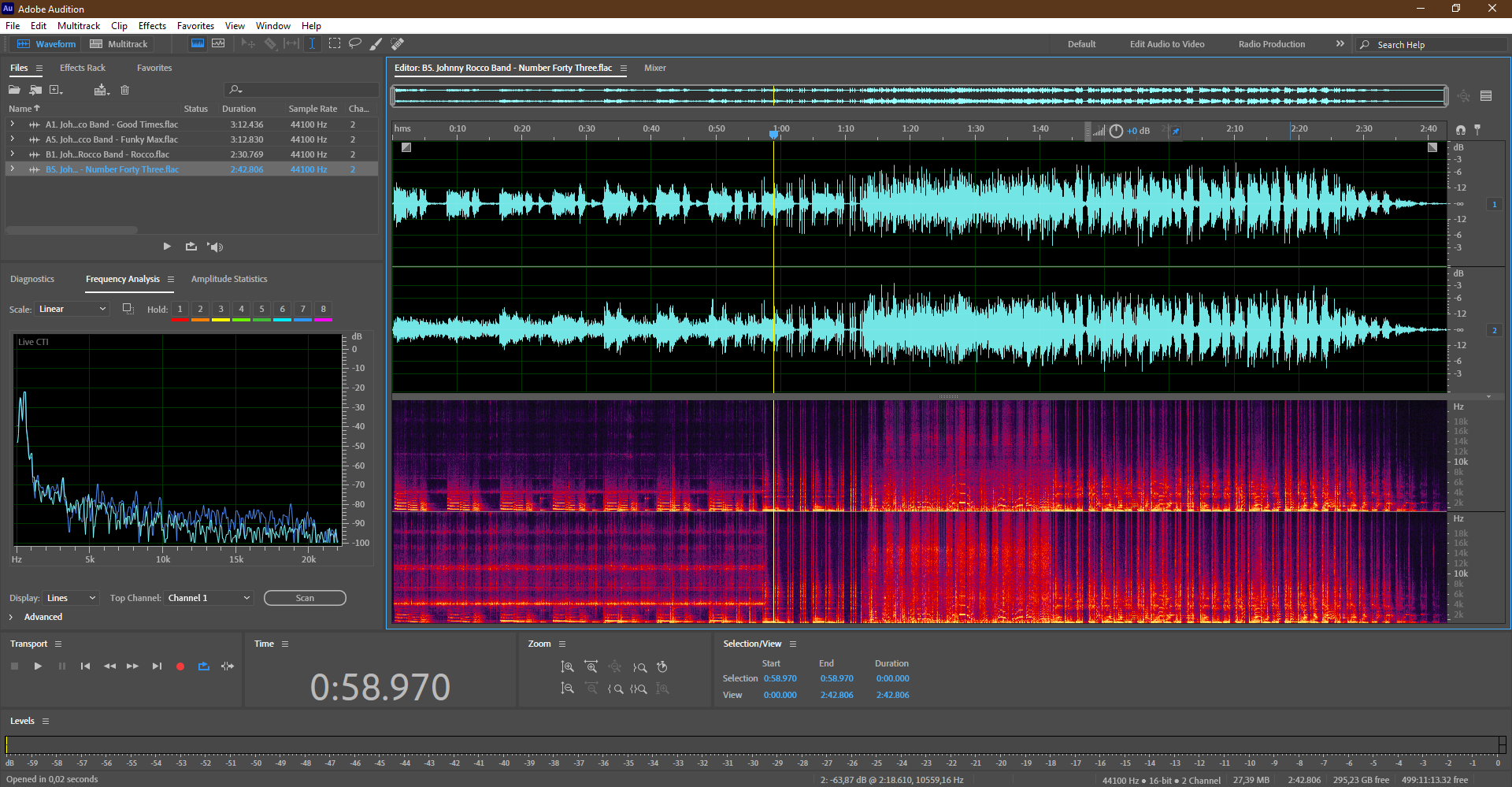This screenshot has width=1512, height=787.
Task: Select the Time Selection tool
Action: 312,43
